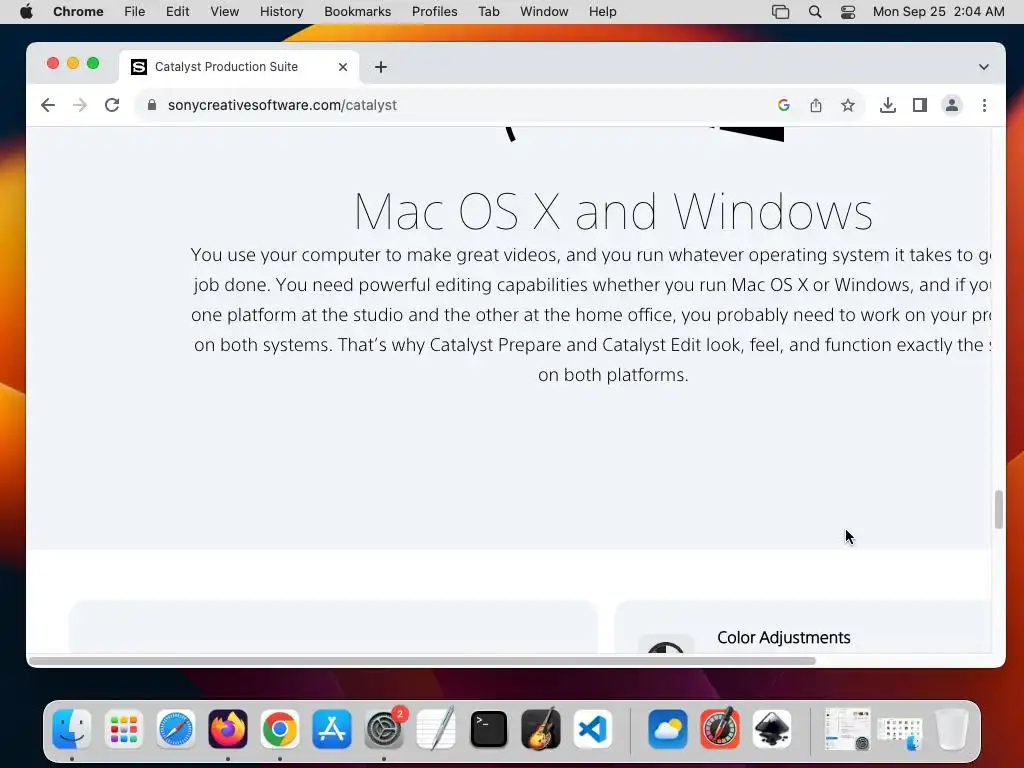Open GarageBand from the Dock
Screen dimensions: 1024x768
point(541,729)
